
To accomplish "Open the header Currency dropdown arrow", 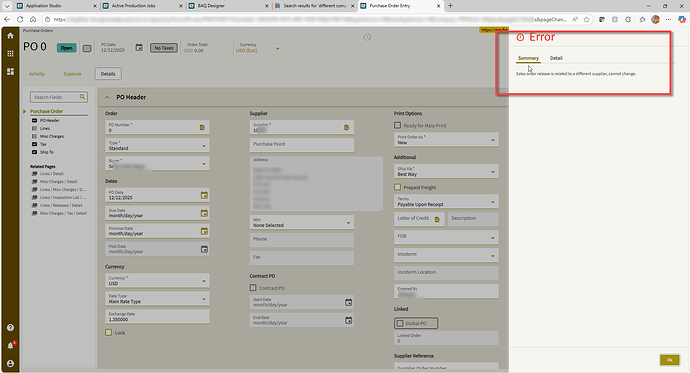I will (x=278, y=48).
